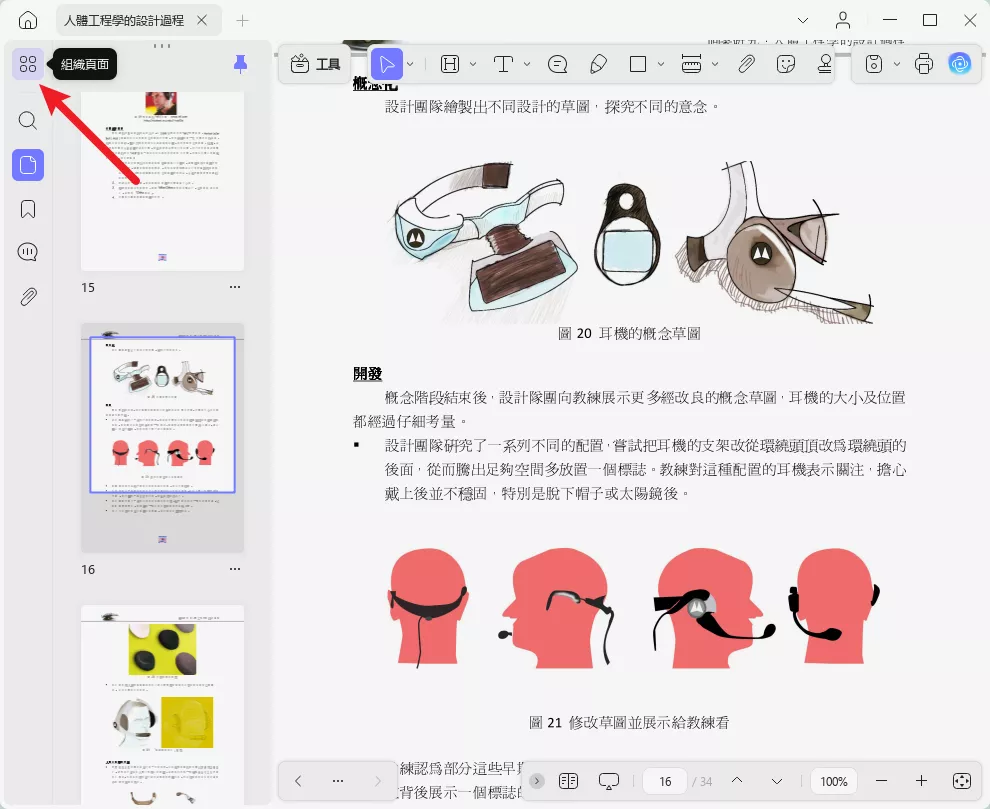Select the comment note bubble tool
This screenshot has height=809, width=990.
click(558, 64)
